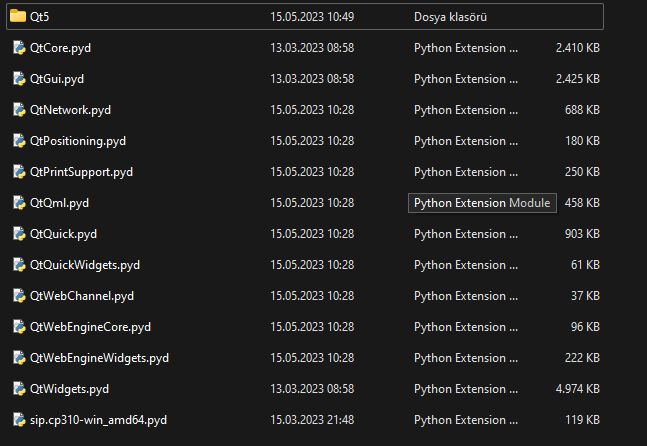Viewport: 647px width, 446px height.
Task: Click the QtQuickWidgets.pyd file icon
Action: coord(19,264)
